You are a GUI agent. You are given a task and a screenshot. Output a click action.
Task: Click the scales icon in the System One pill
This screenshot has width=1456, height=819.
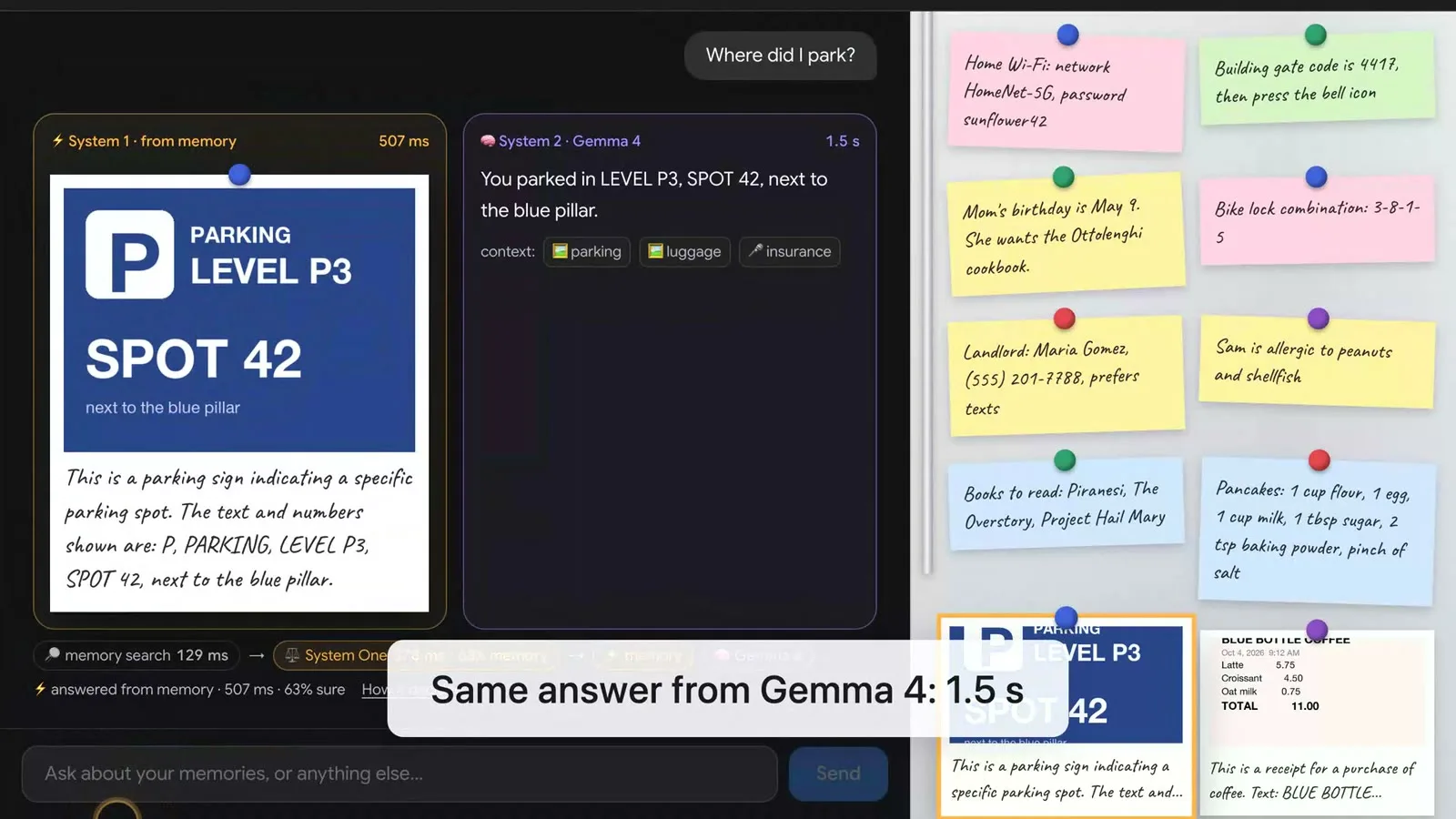click(x=292, y=655)
